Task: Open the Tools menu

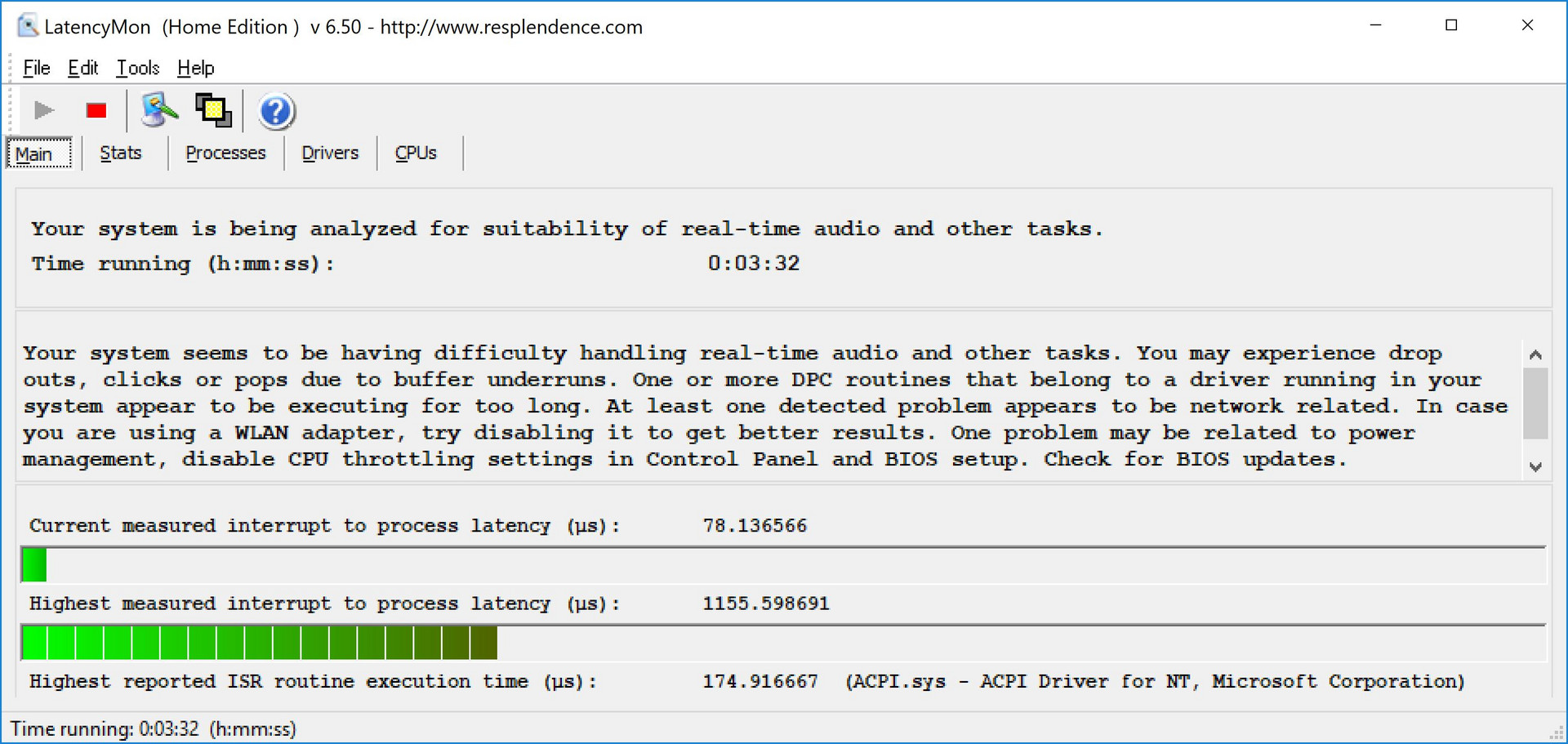Action: tap(137, 68)
